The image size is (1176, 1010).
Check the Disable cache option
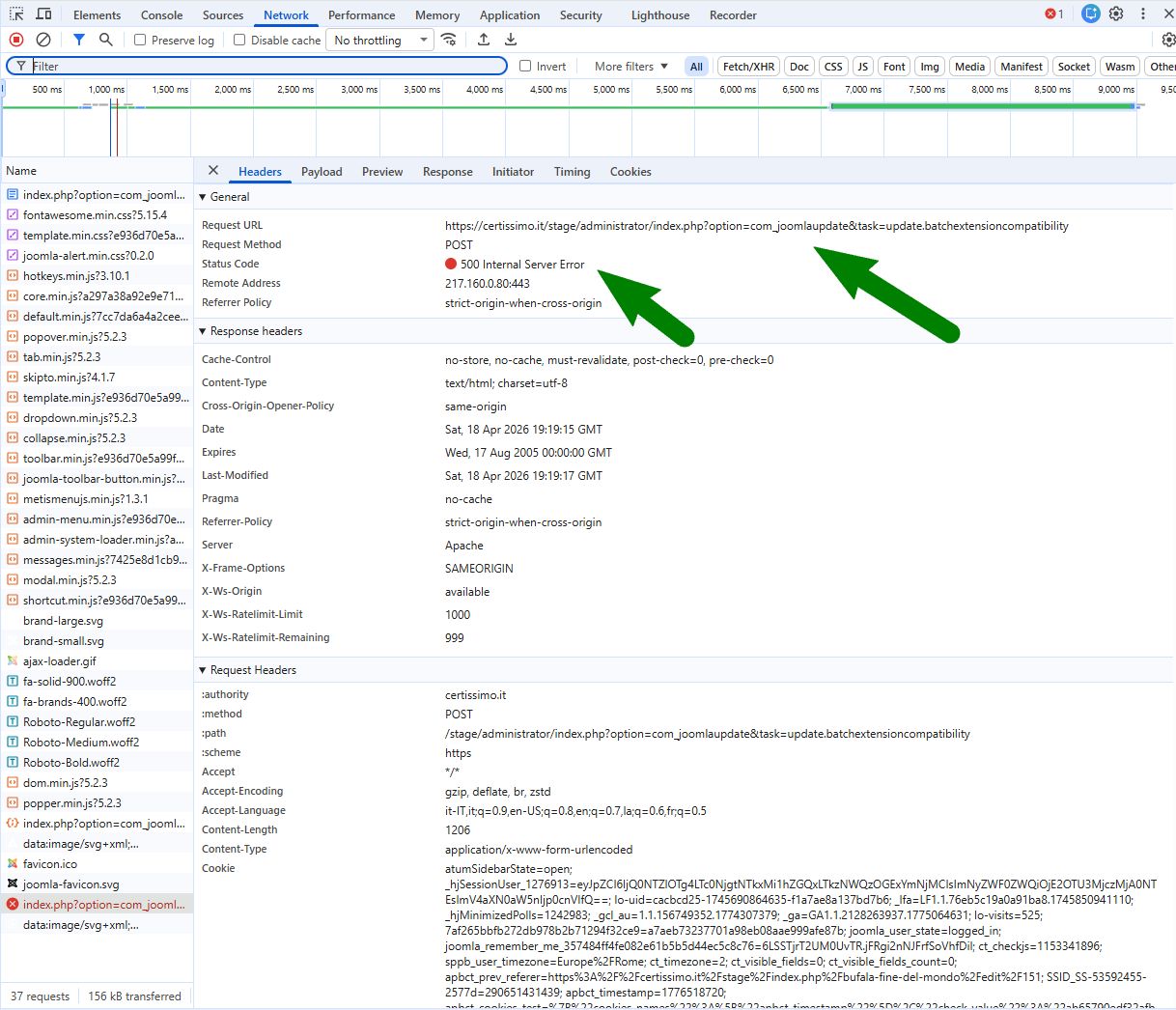point(239,41)
